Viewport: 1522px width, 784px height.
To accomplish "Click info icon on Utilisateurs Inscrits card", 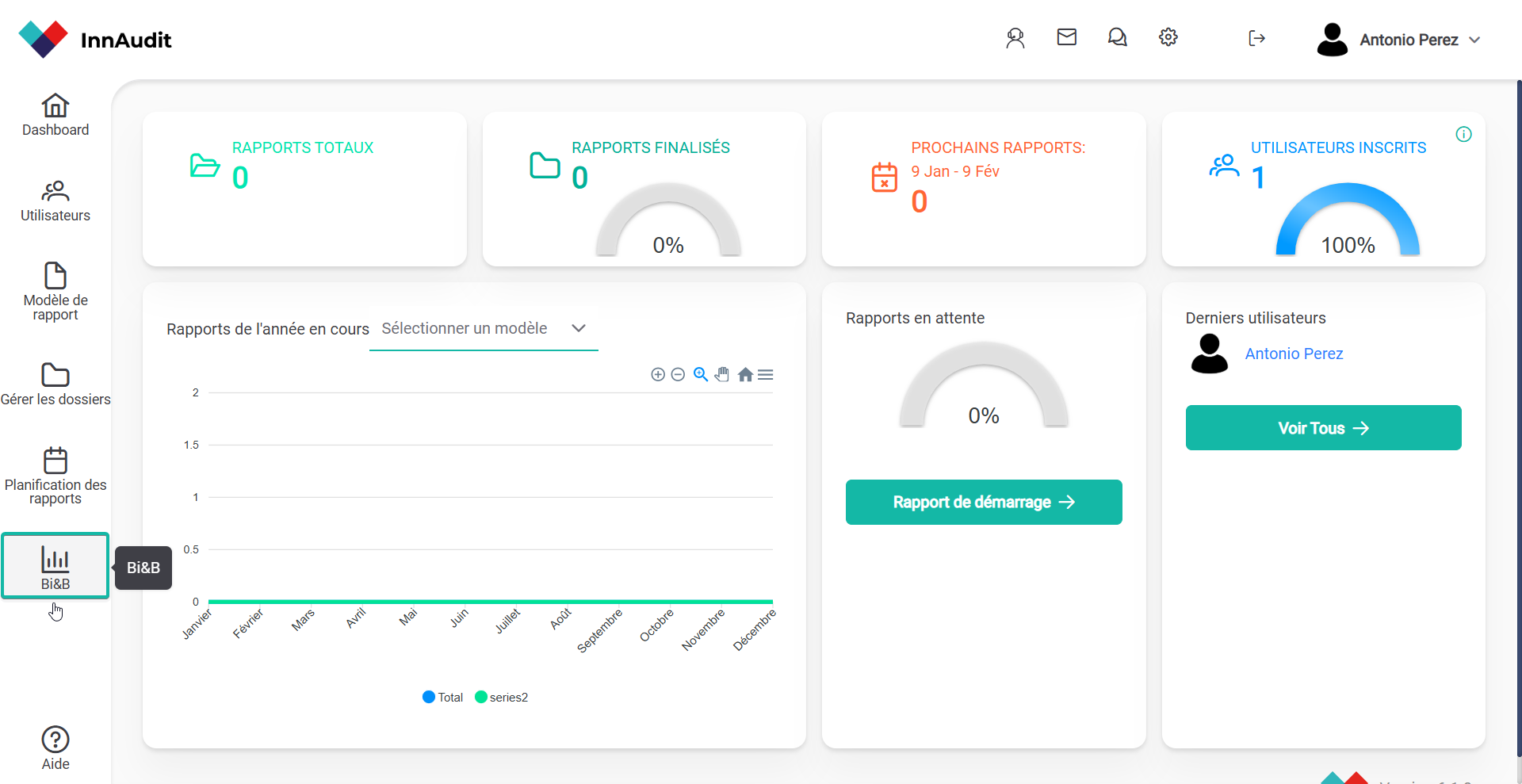I will coord(1463,135).
